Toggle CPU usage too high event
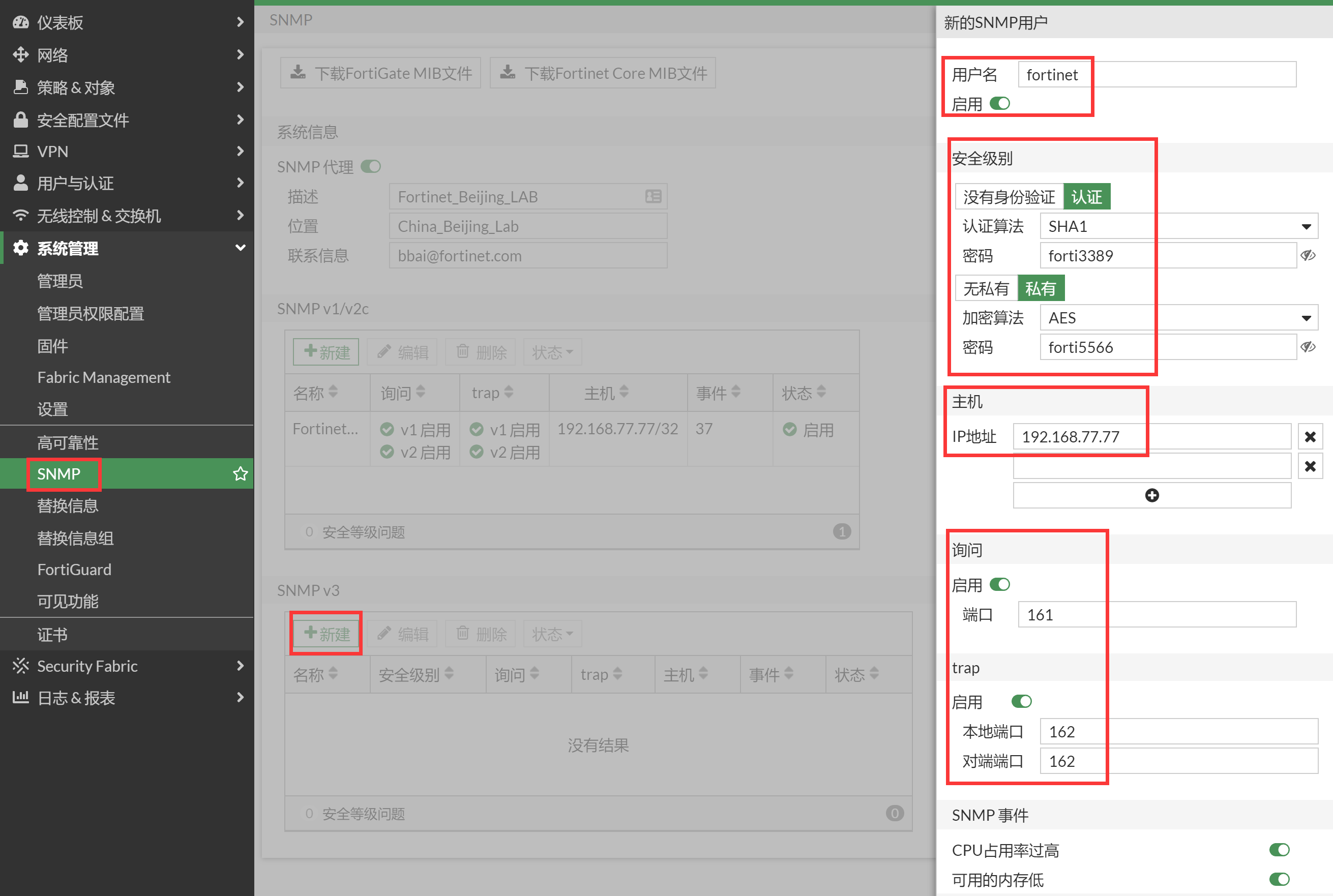1333x896 pixels. (x=1280, y=850)
